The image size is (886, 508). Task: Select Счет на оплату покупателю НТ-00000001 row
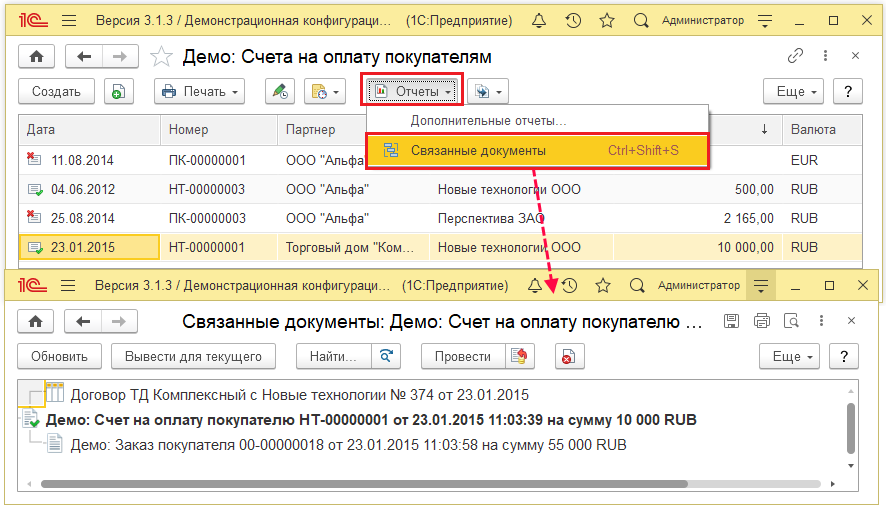(x=371, y=420)
